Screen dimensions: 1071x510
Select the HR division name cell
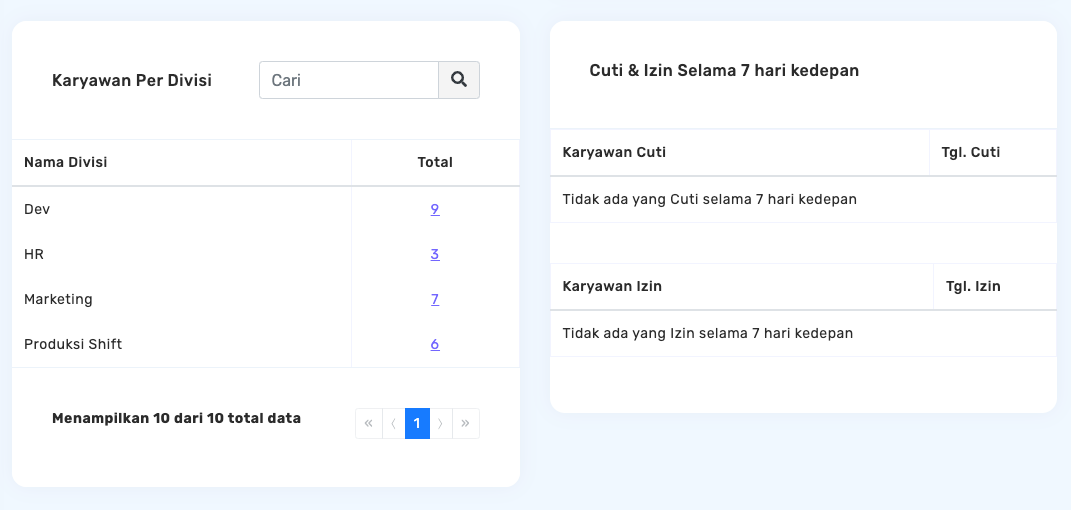[x=34, y=254]
